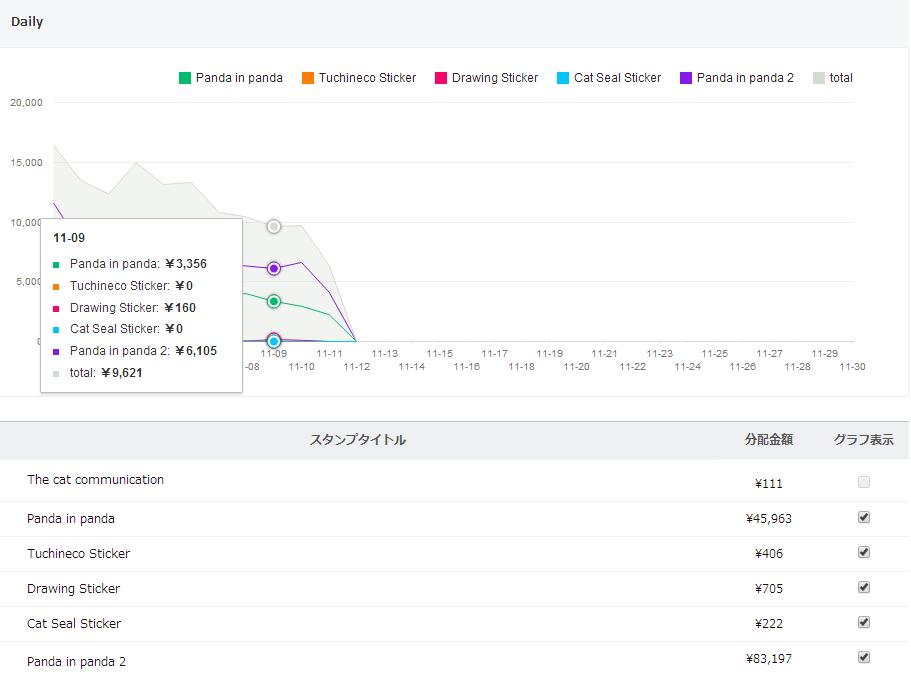
Task: Click Panda in panda 2 purple legend swatch
Action: tap(686, 78)
